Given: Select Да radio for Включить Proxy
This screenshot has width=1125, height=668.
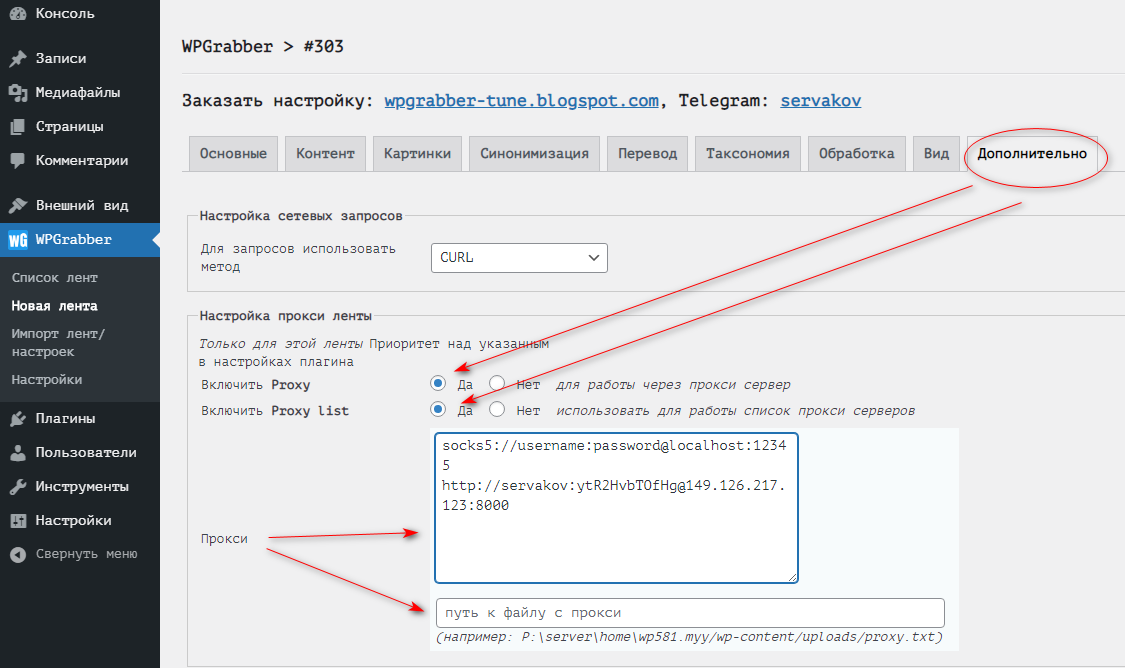Looking at the screenshot, I should tap(438, 383).
